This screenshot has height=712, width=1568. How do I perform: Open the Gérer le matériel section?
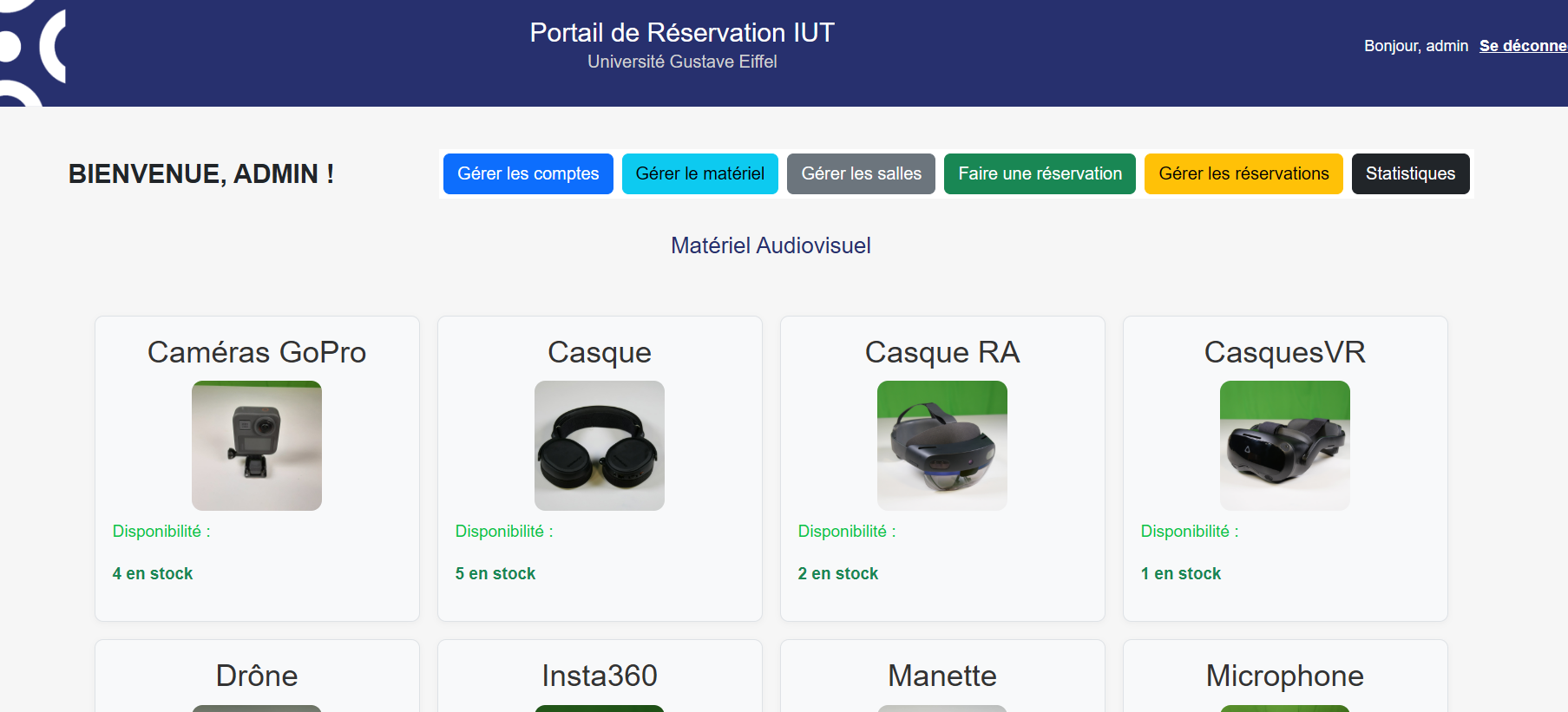(699, 173)
